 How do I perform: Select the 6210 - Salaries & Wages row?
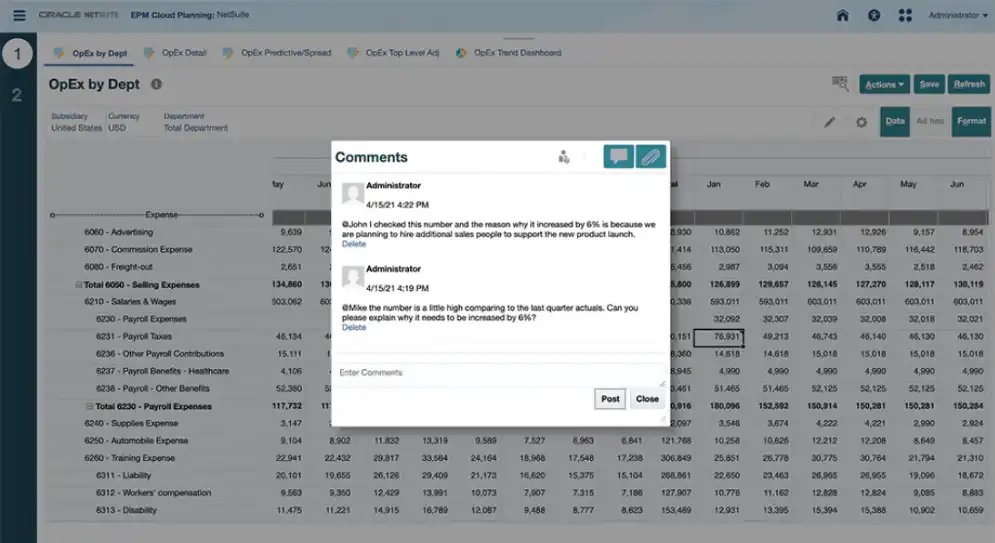click(130, 302)
